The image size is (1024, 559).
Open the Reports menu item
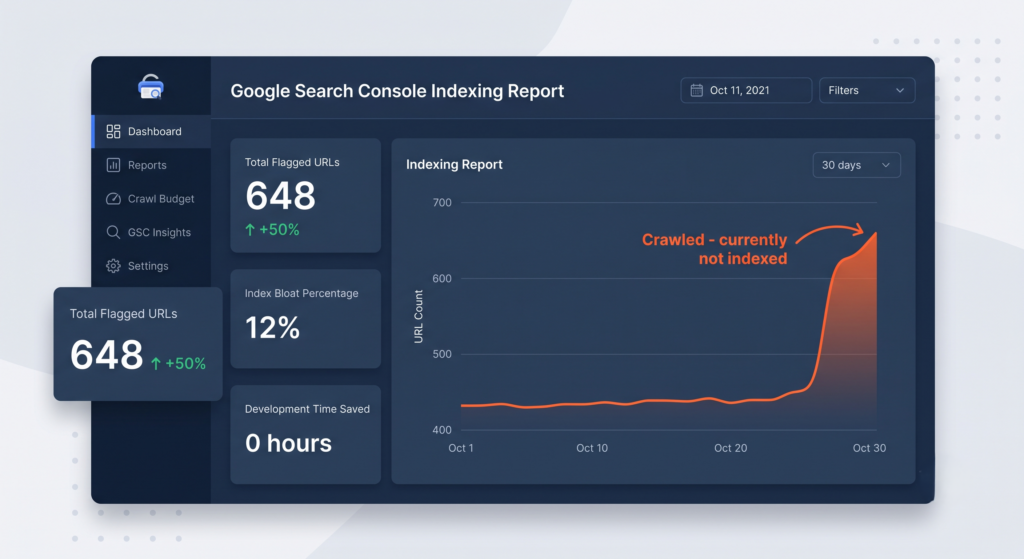coord(152,165)
